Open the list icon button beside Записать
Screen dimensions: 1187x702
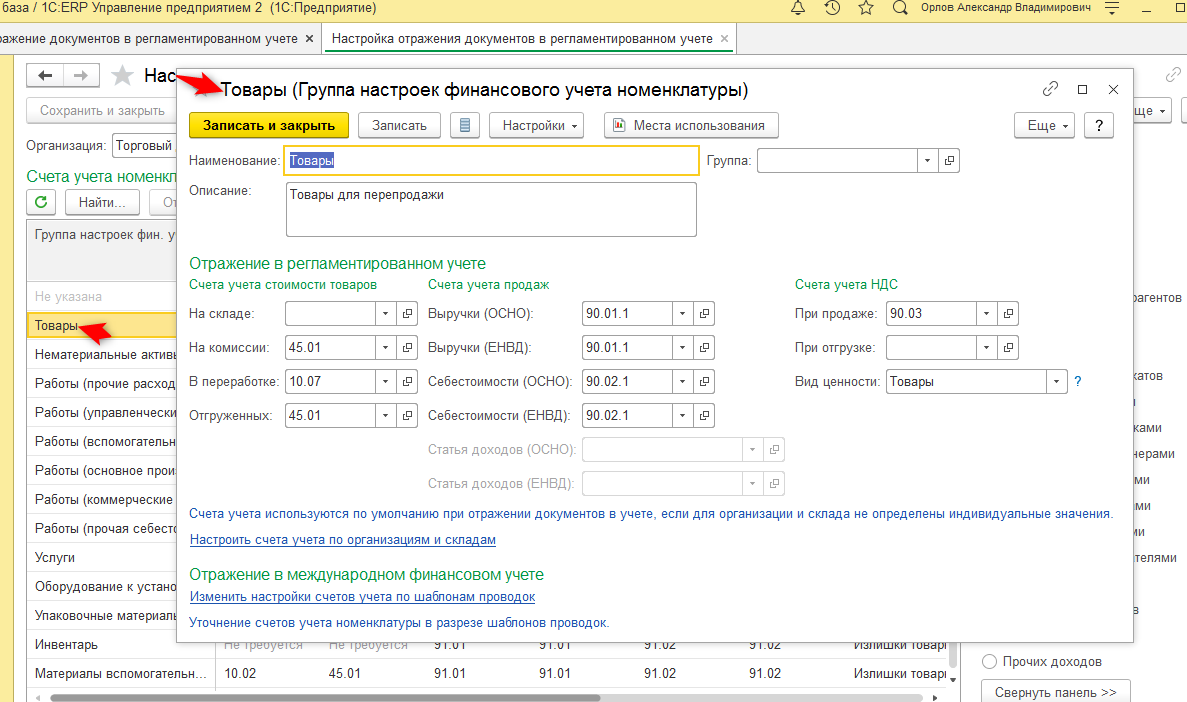[465, 125]
